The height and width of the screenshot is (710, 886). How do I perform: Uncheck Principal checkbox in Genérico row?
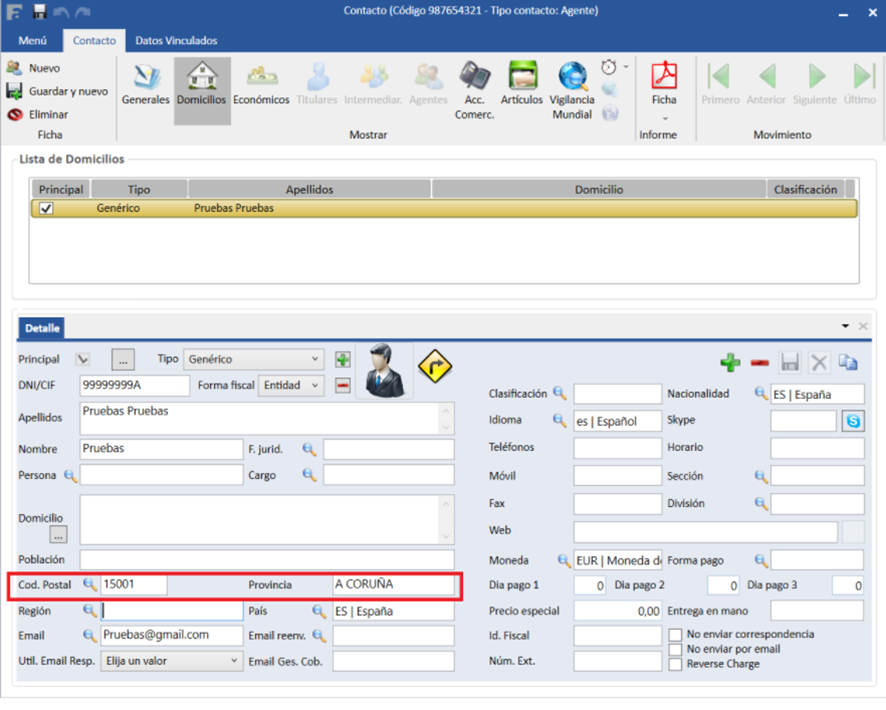pos(46,208)
